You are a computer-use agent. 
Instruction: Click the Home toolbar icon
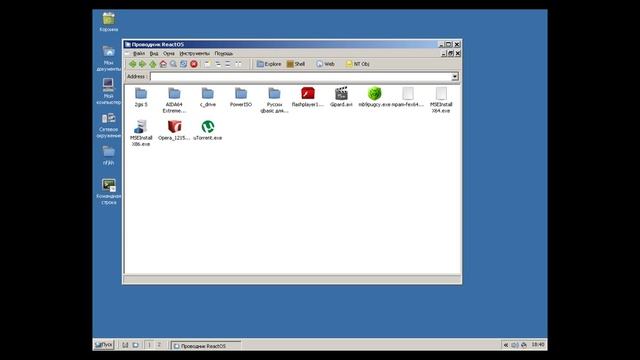point(163,64)
